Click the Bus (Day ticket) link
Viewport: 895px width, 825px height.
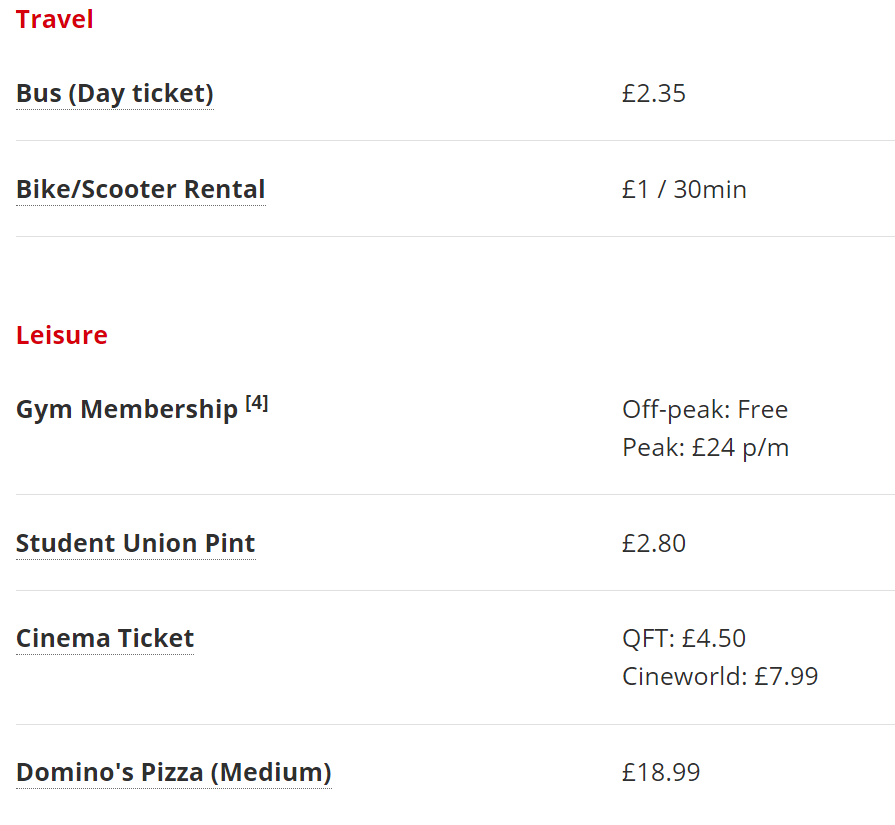click(x=115, y=94)
